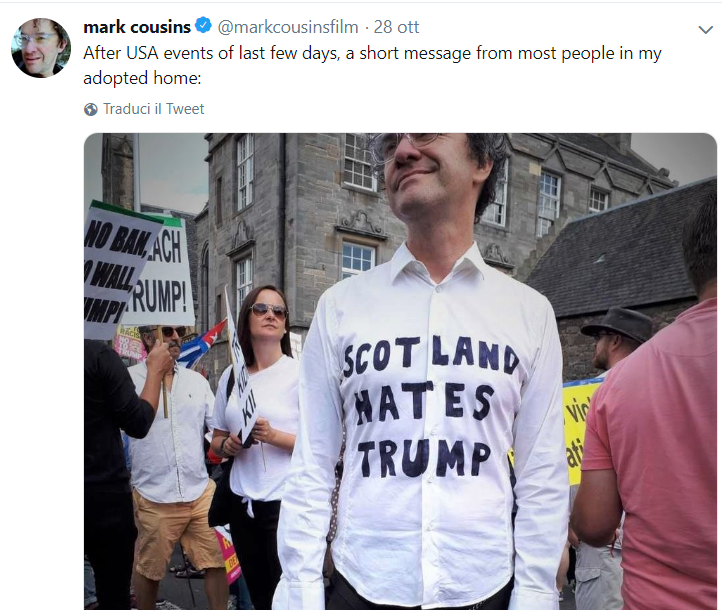The width and height of the screenshot is (722, 610).
Task: Open the "28 ott" tweet timestamp
Action: (x=396, y=27)
